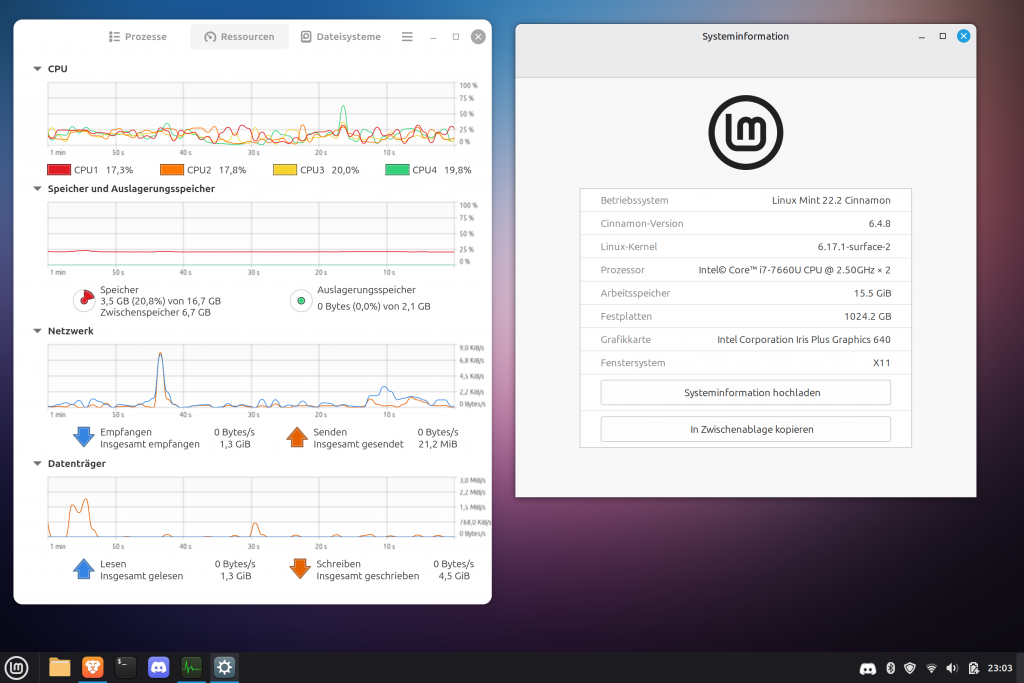Click the volume speaker tray icon
The height and width of the screenshot is (683, 1024).
coord(951,668)
